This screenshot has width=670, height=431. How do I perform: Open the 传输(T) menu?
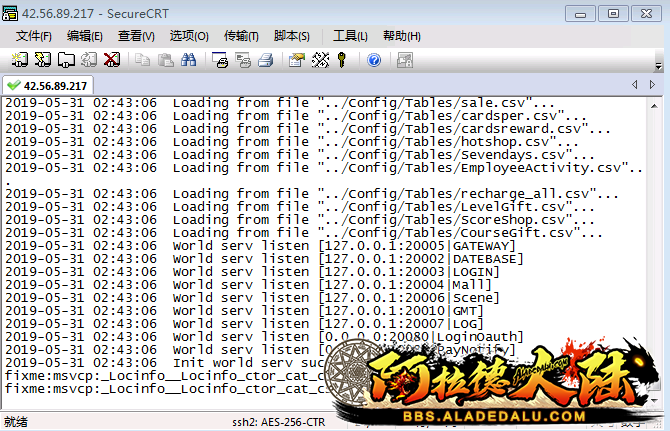(x=239, y=36)
